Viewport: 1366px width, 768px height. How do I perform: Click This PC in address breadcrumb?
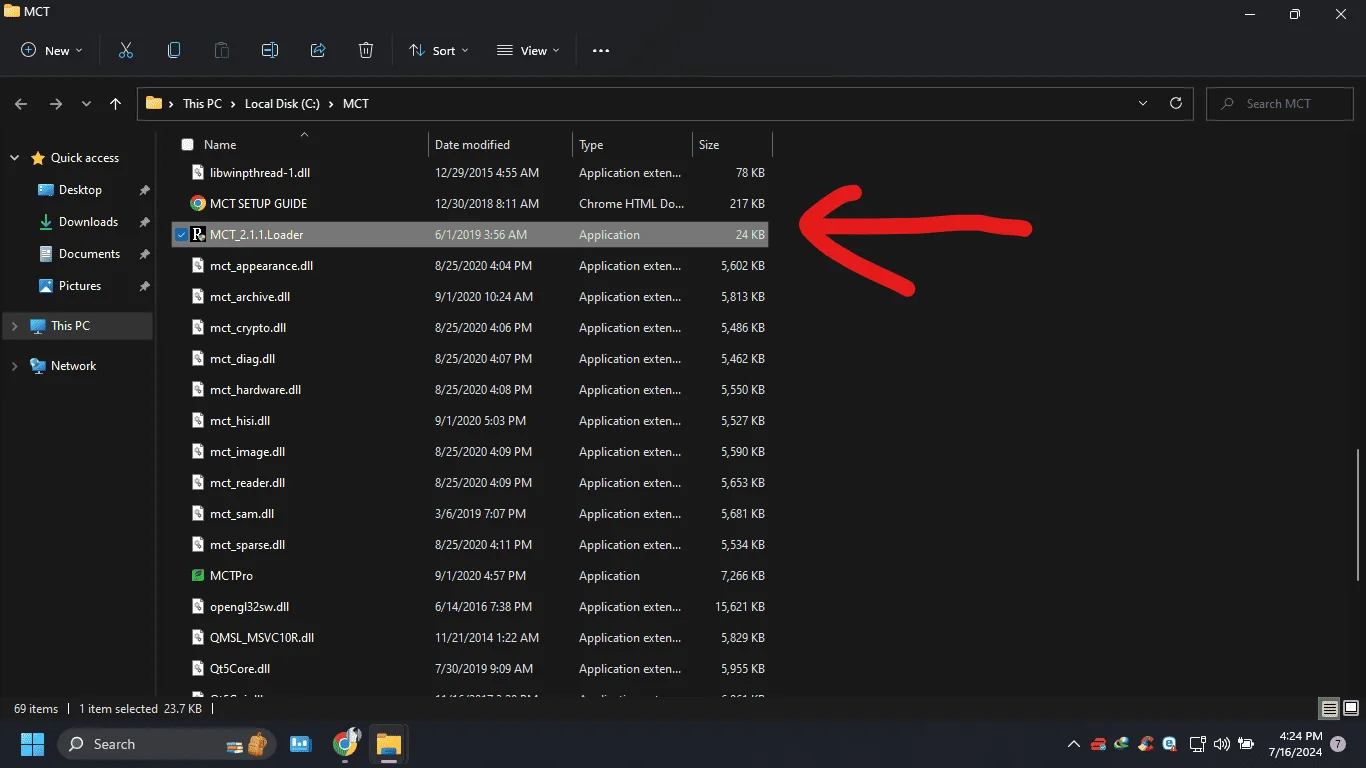202,103
